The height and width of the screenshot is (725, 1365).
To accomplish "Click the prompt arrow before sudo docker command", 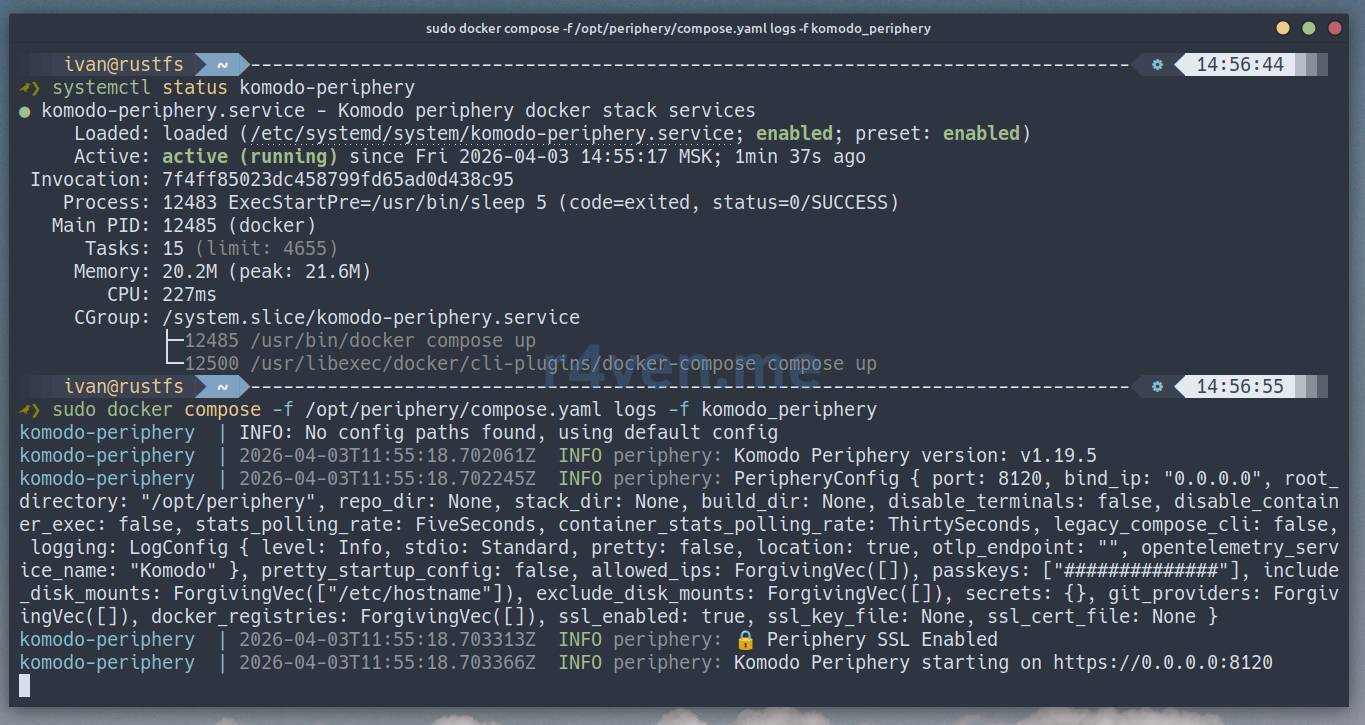I will pos(30,410).
